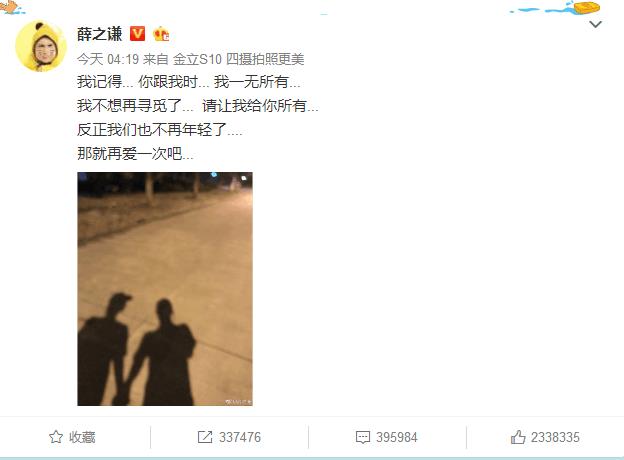The image size is (624, 460).
Task: Click the yellow float decoration in header
Action: (586, 7)
